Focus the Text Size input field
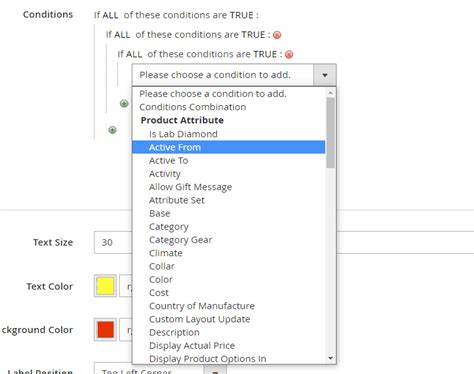Image resolution: width=474 pixels, height=374 pixels. 113,242
